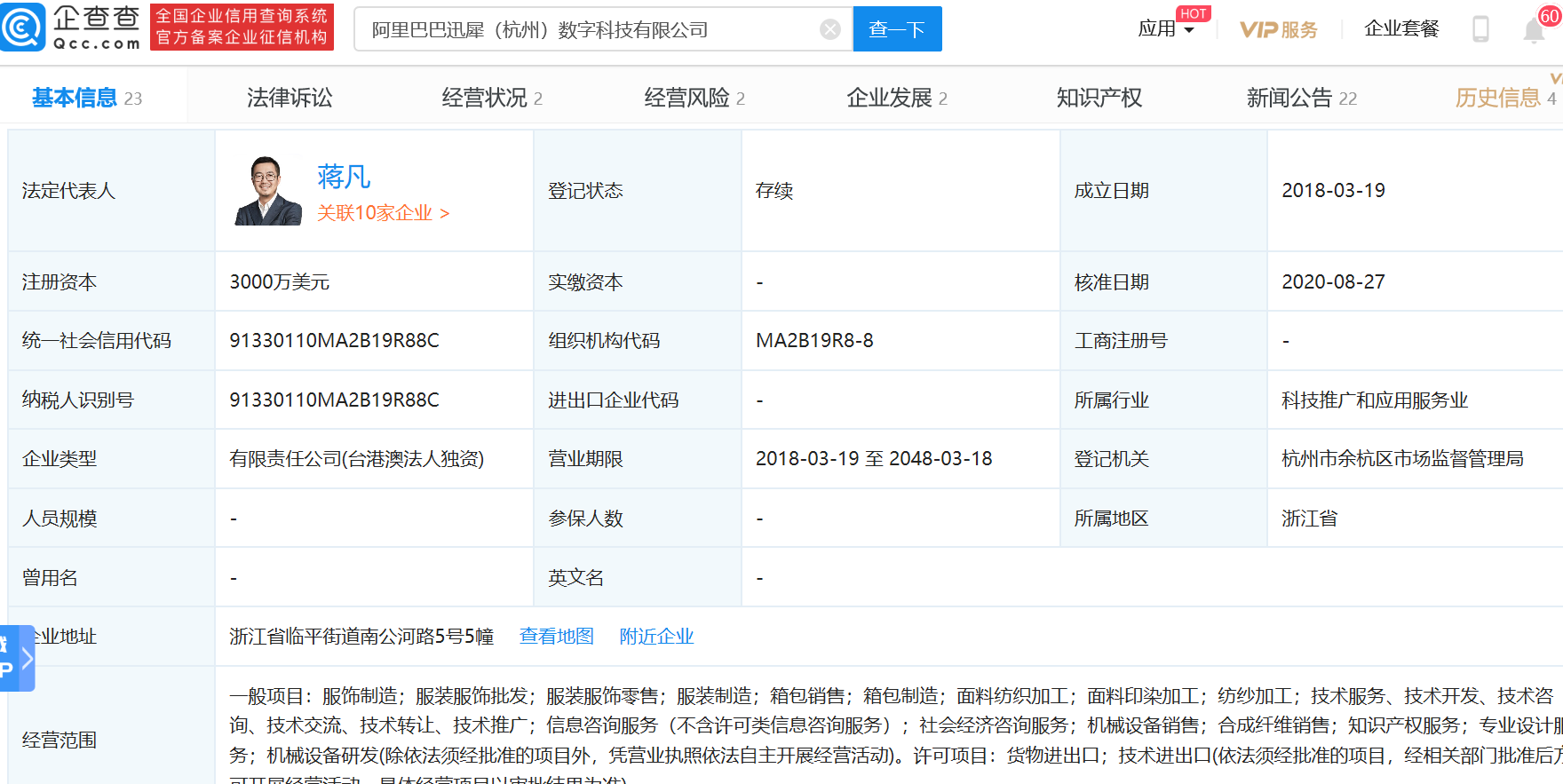Expand the blue side panel arrow
1563x784 pixels.
27,658
